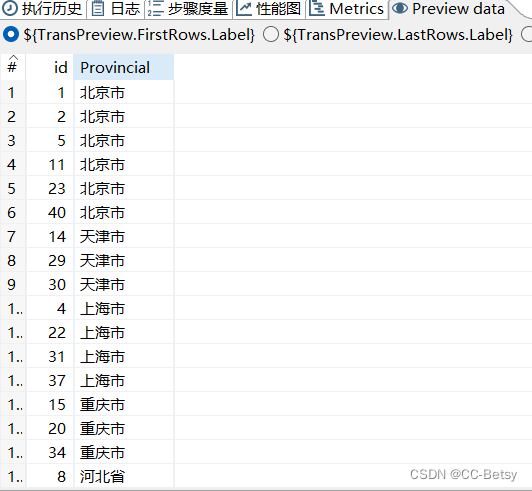This screenshot has width=532, height=491.
Task: Click the Metrics gantt icon
Action: (x=317, y=8)
